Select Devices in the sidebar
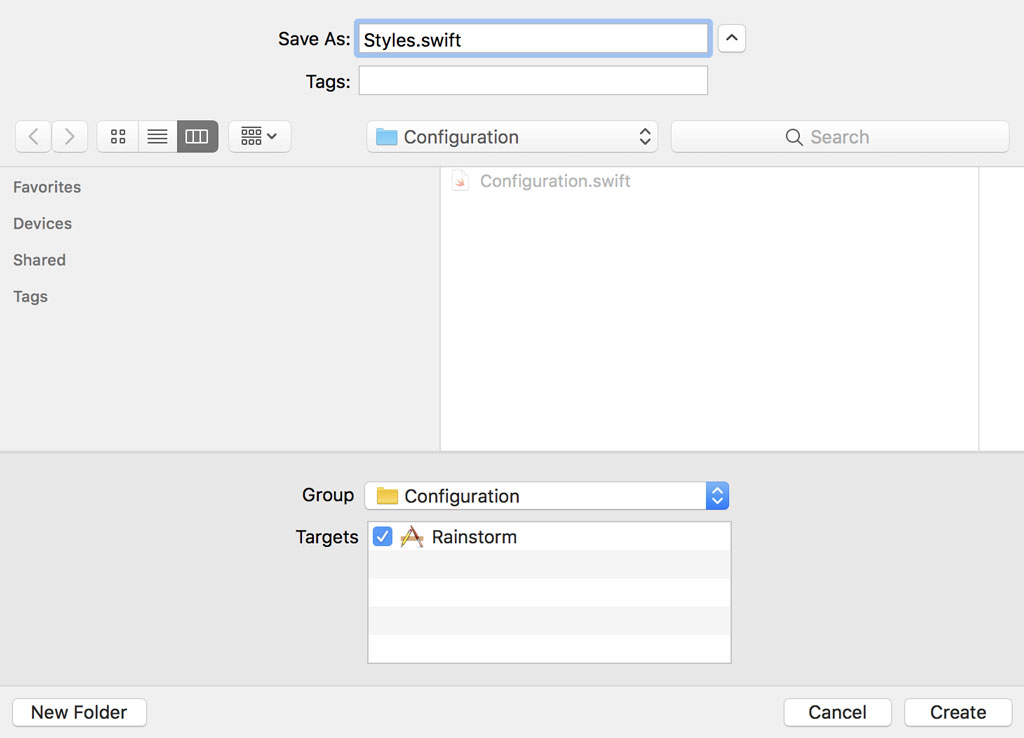 pos(42,223)
